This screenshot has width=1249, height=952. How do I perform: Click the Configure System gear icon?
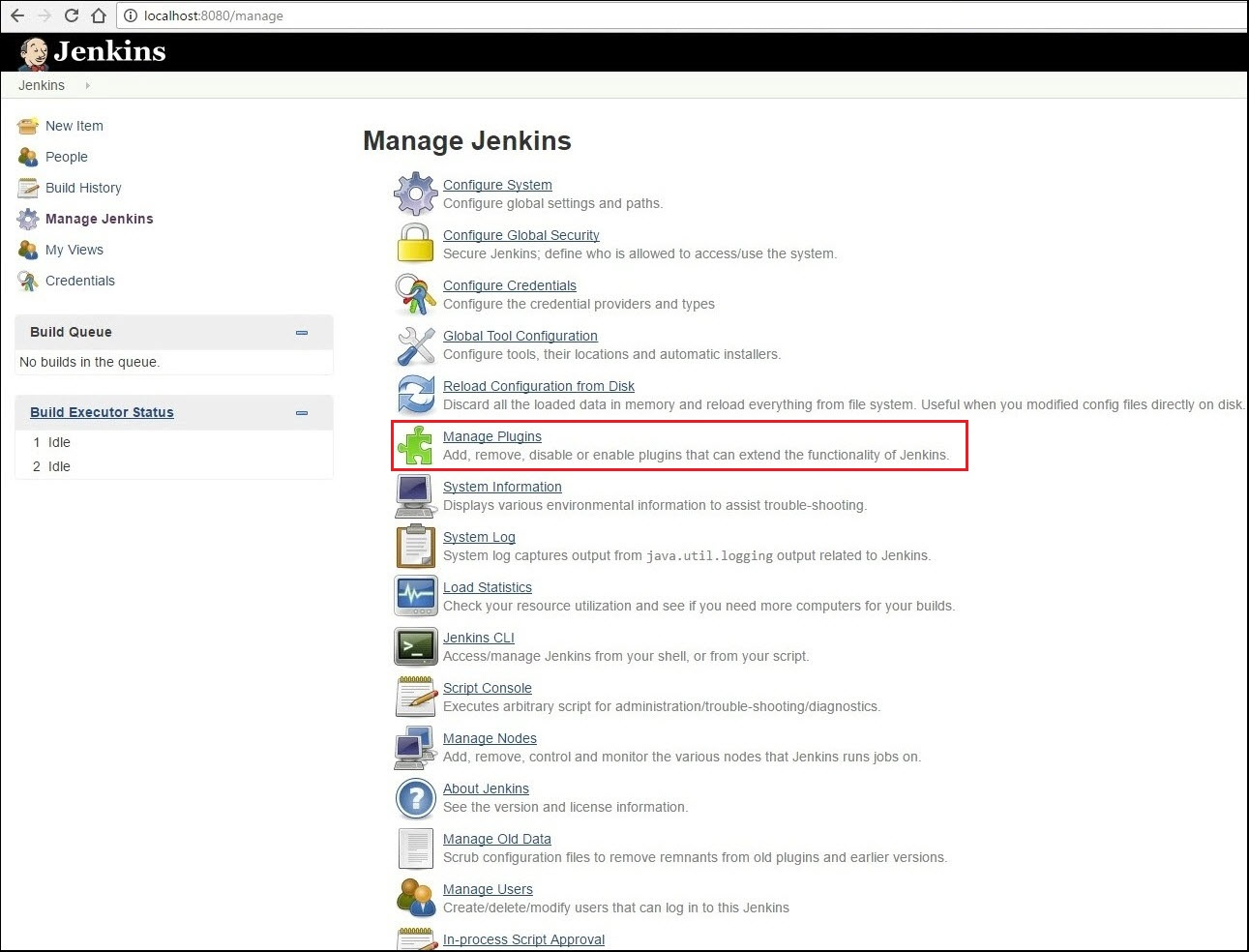416,193
